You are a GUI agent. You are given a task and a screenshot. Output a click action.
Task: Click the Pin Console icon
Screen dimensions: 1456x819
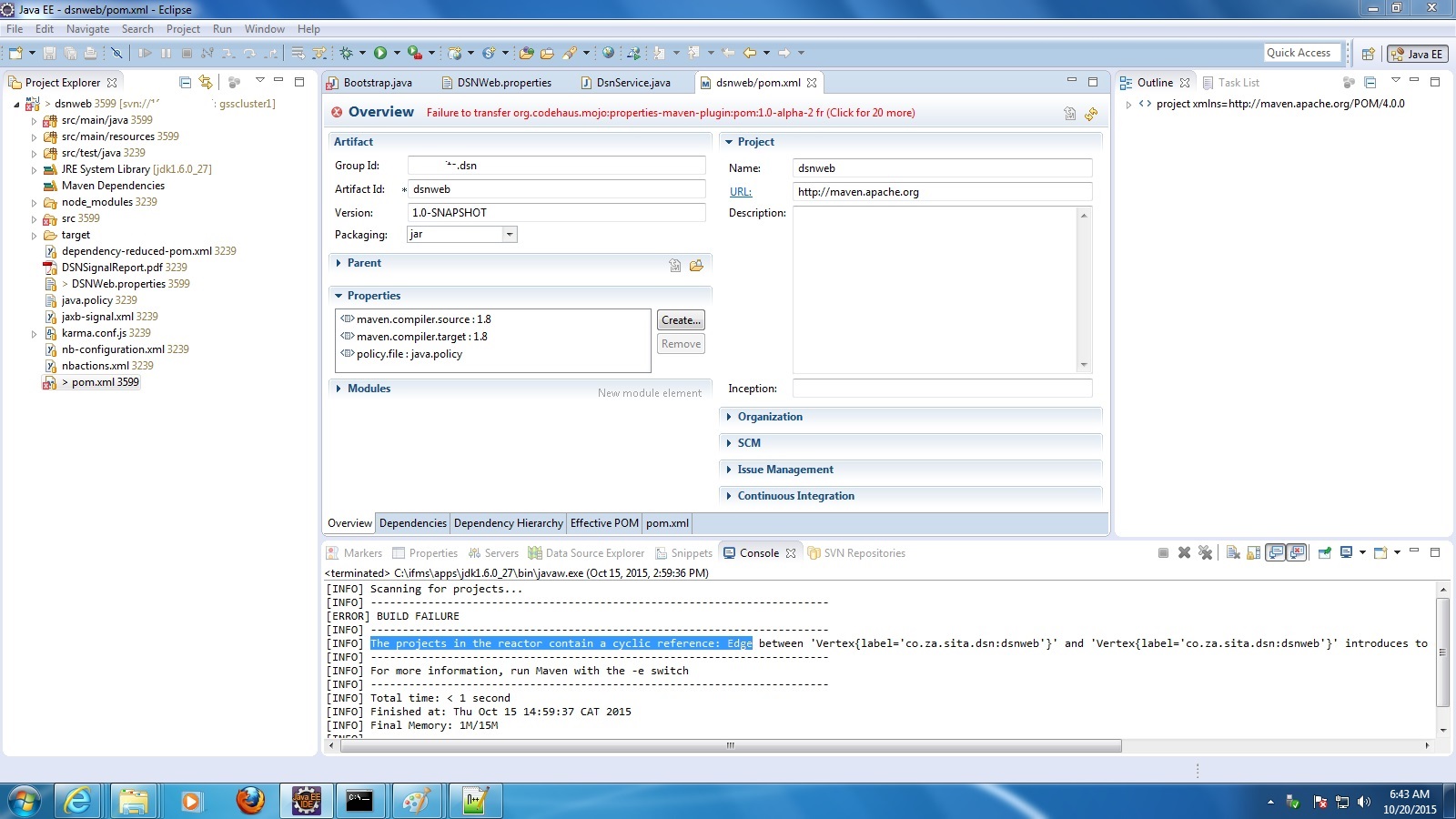[x=1325, y=552]
